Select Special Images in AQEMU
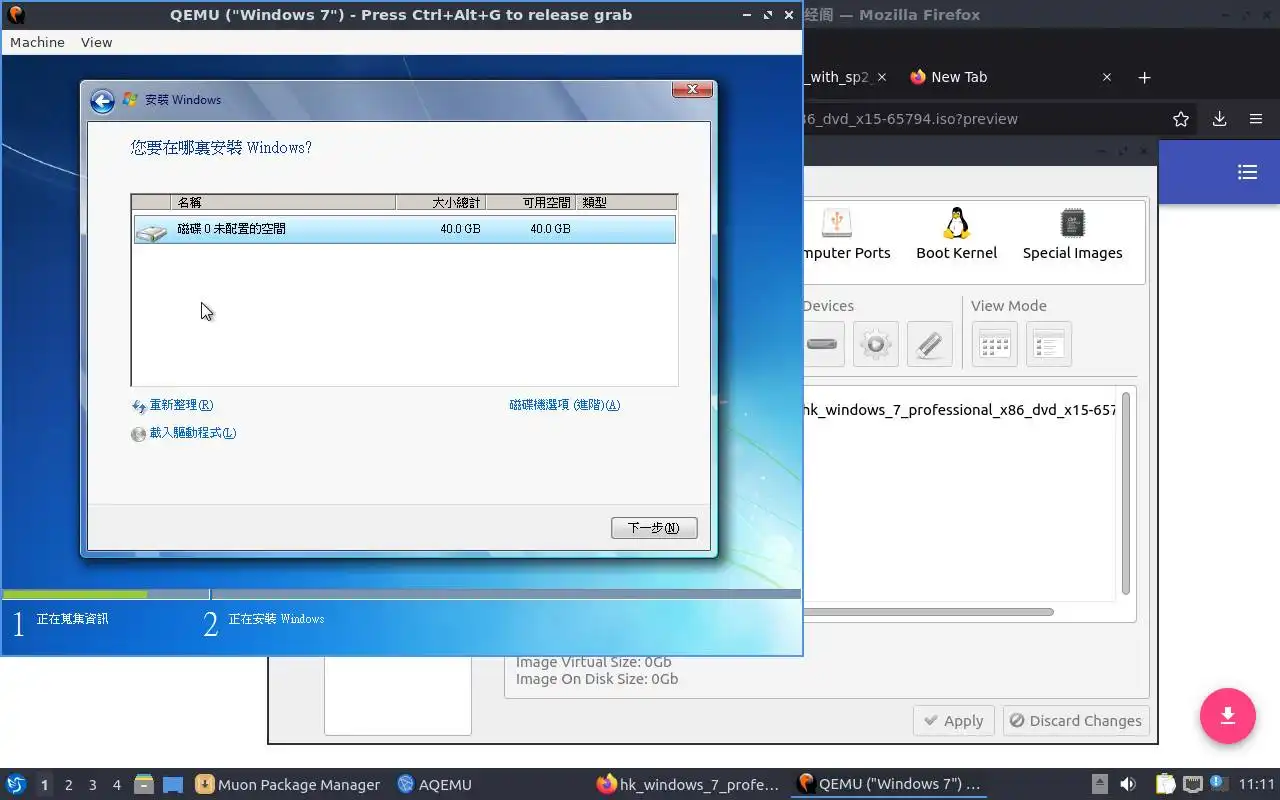 (x=1072, y=235)
